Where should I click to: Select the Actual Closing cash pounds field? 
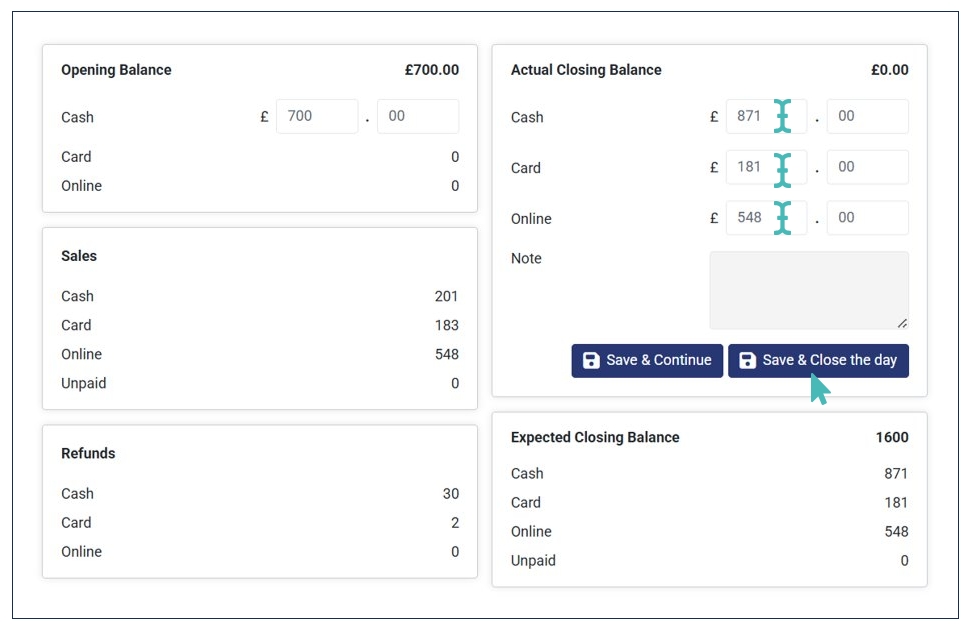coord(752,116)
